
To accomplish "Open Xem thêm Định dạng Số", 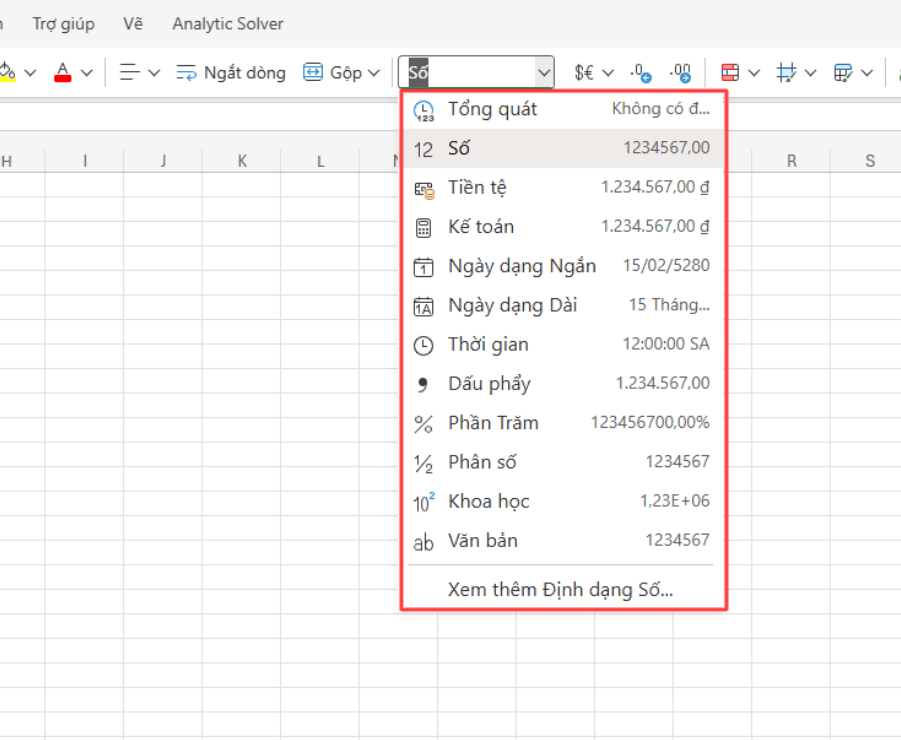I will coord(560,589).
